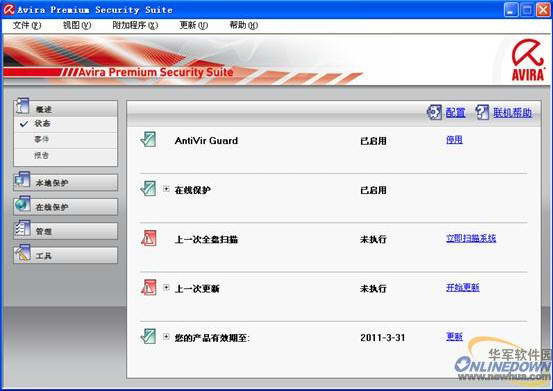This screenshot has width=553, height=391.
Task: Click the green check icon for 在线保护 row
Action: click(148, 189)
